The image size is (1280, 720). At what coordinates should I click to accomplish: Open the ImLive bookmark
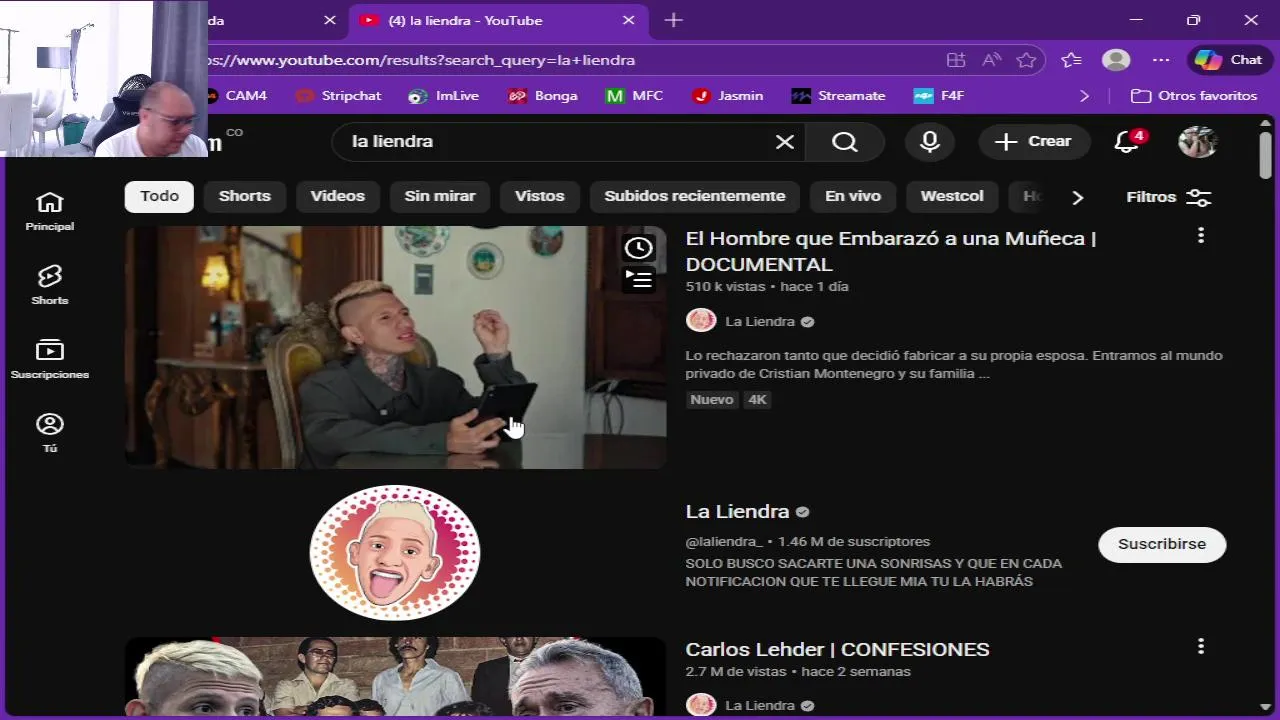tap(444, 96)
